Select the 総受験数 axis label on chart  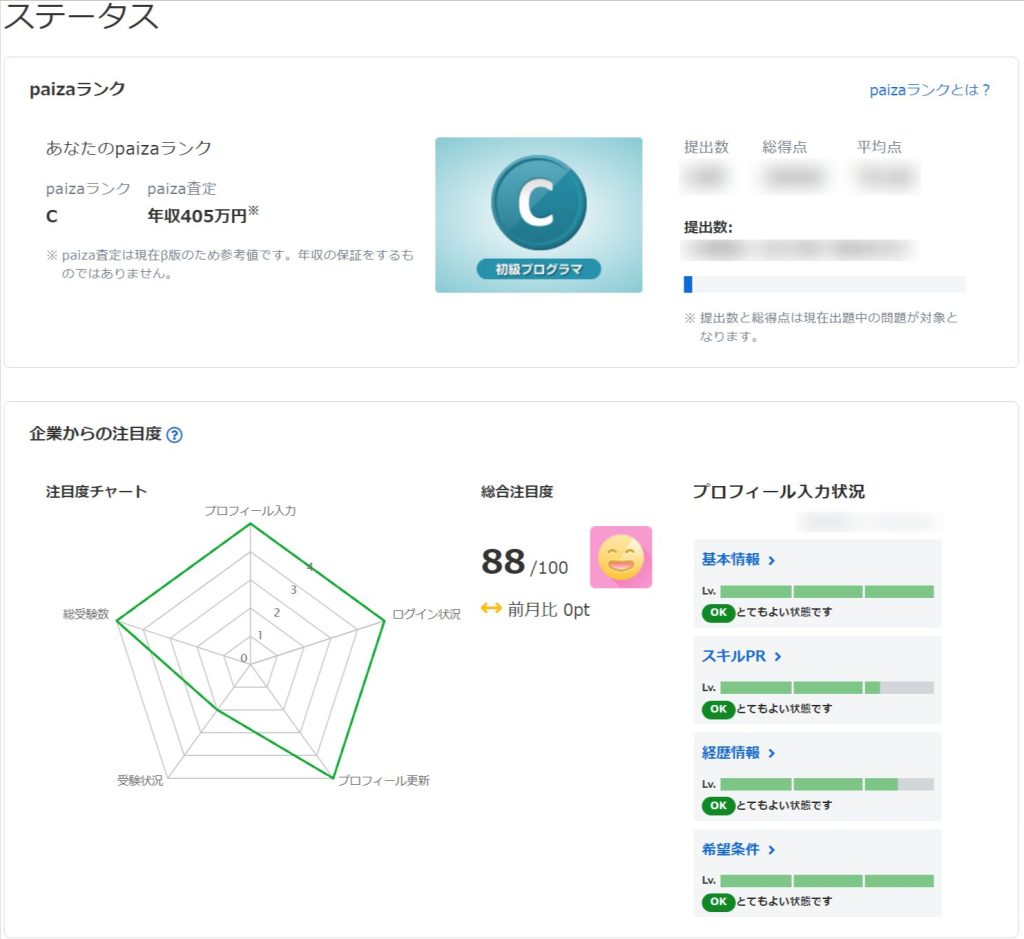[86, 614]
